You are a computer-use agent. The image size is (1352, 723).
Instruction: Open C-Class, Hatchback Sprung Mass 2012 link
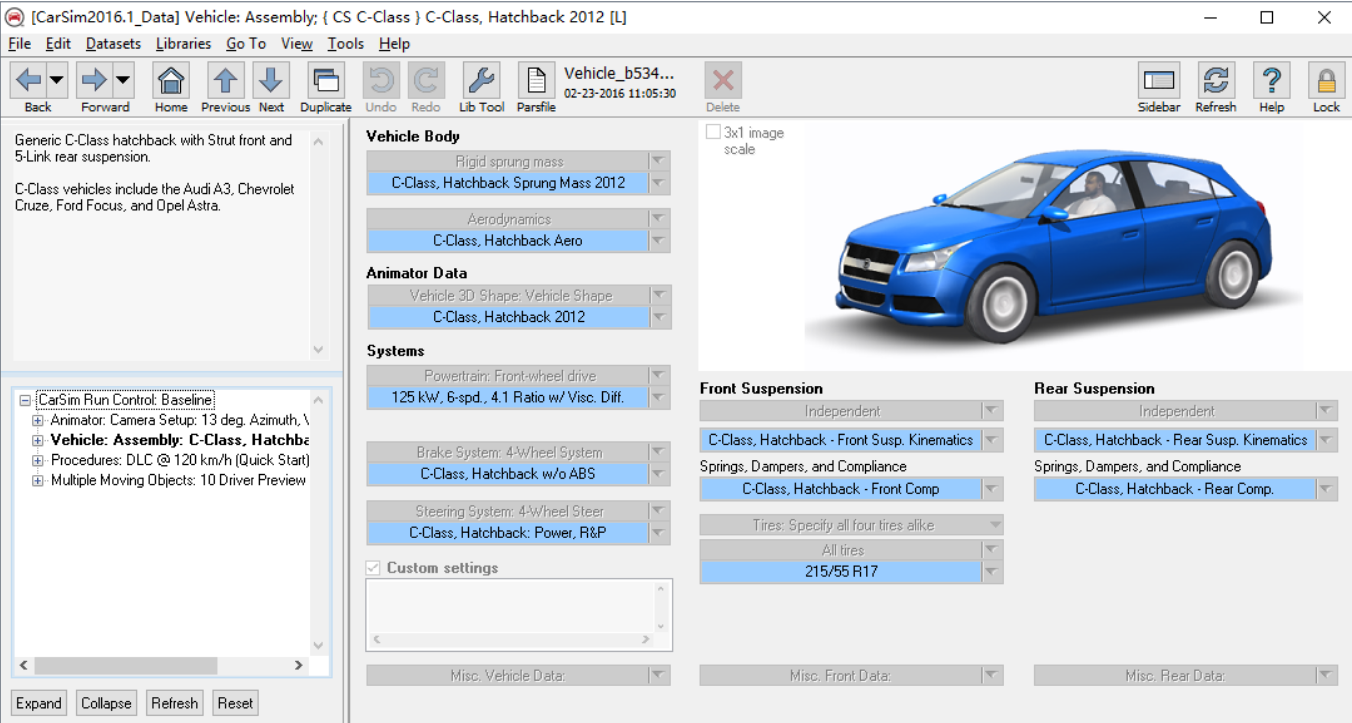[508, 183]
